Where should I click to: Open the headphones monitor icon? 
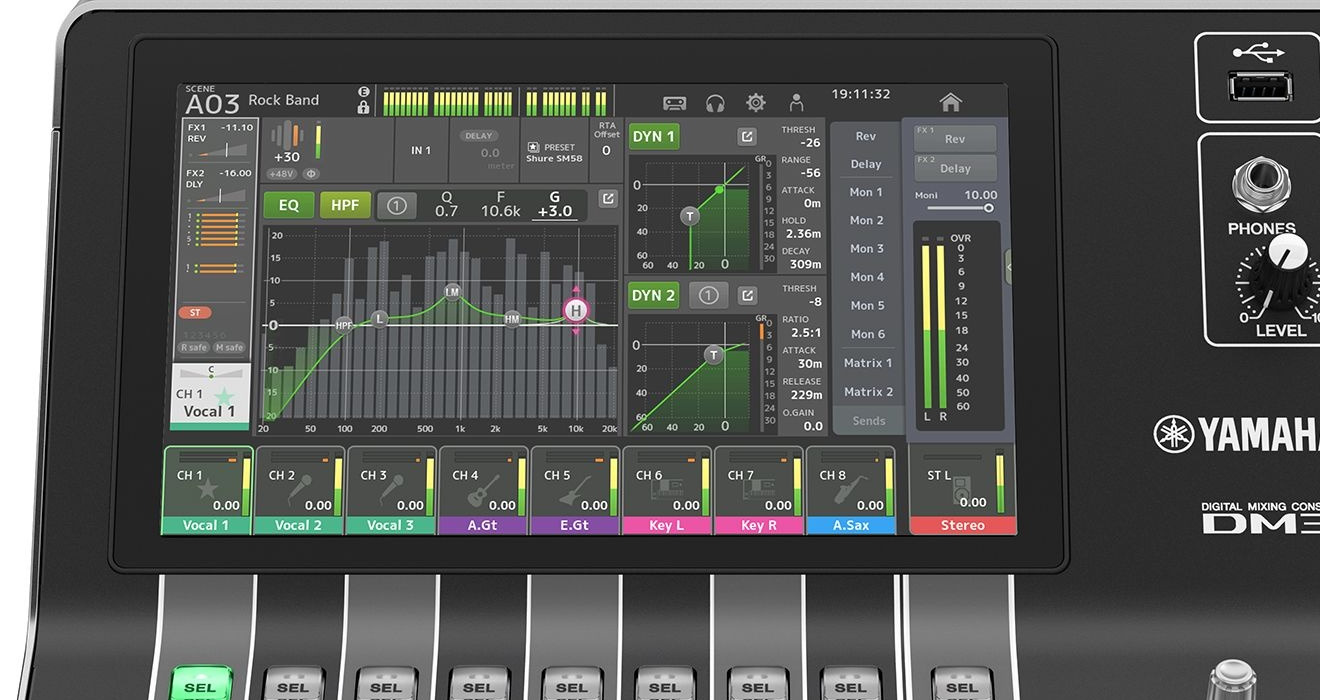click(x=715, y=102)
